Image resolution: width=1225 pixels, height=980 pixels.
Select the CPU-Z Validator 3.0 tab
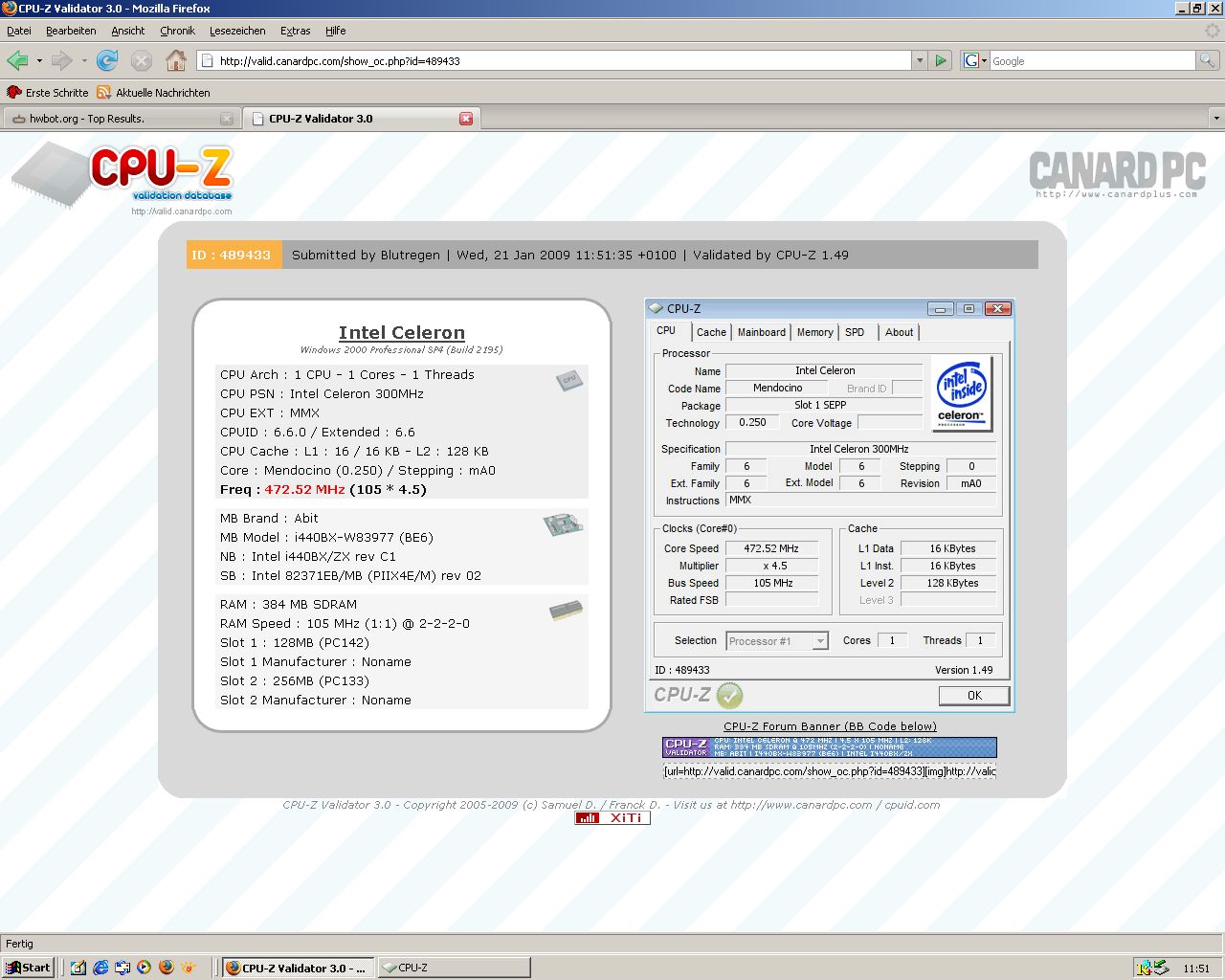pyautogui.click(x=361, y=119)
